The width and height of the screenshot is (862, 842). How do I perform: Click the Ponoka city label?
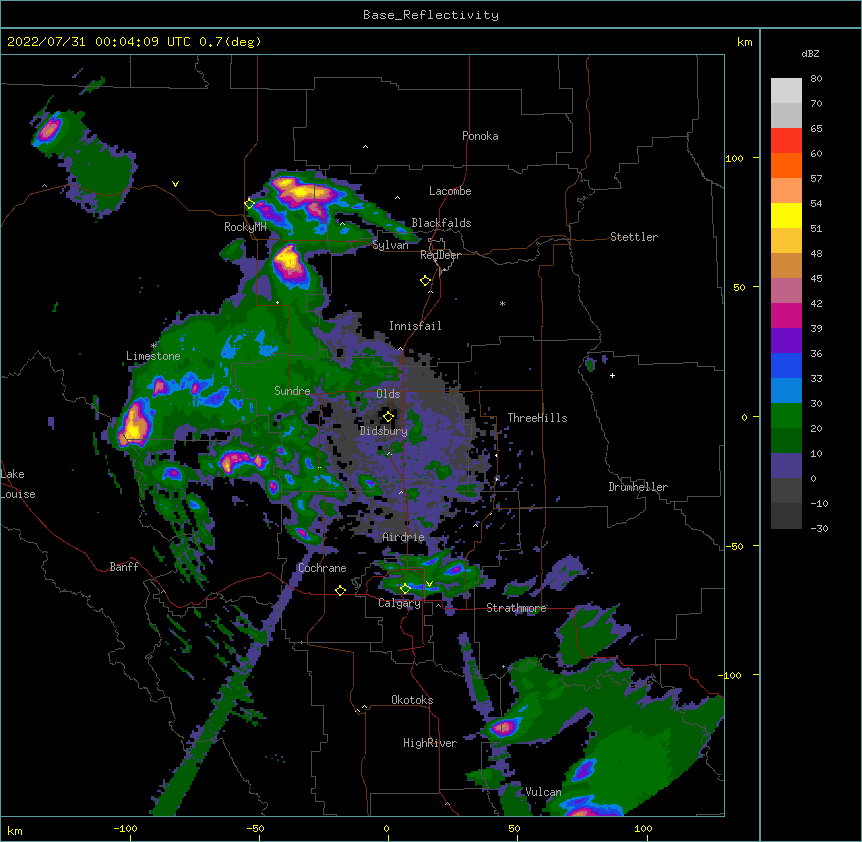[480, 136]
